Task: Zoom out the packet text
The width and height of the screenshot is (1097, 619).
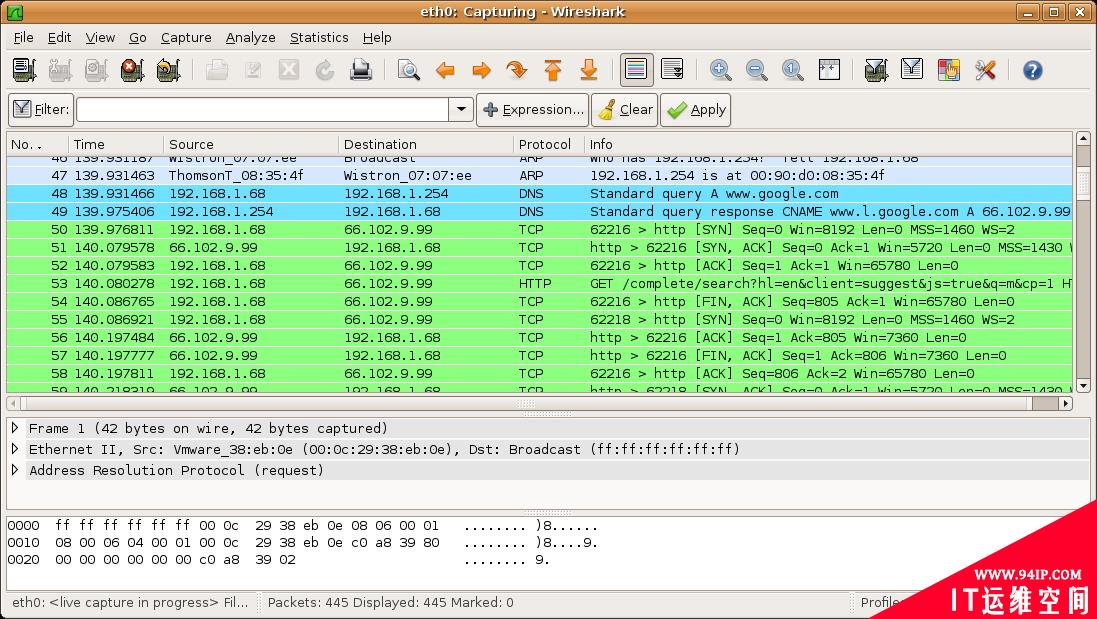Action: 756,70
